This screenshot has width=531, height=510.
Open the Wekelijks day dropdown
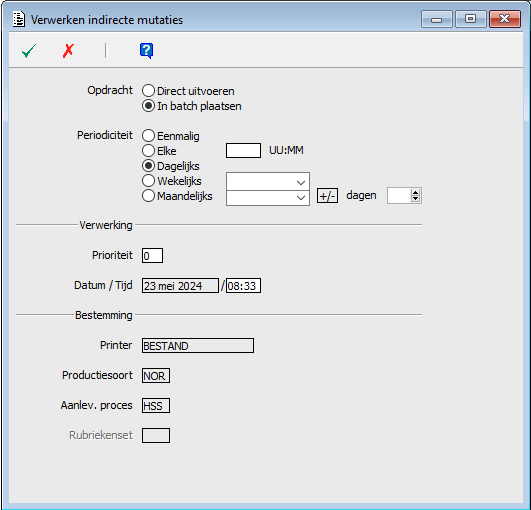point(268,182)
